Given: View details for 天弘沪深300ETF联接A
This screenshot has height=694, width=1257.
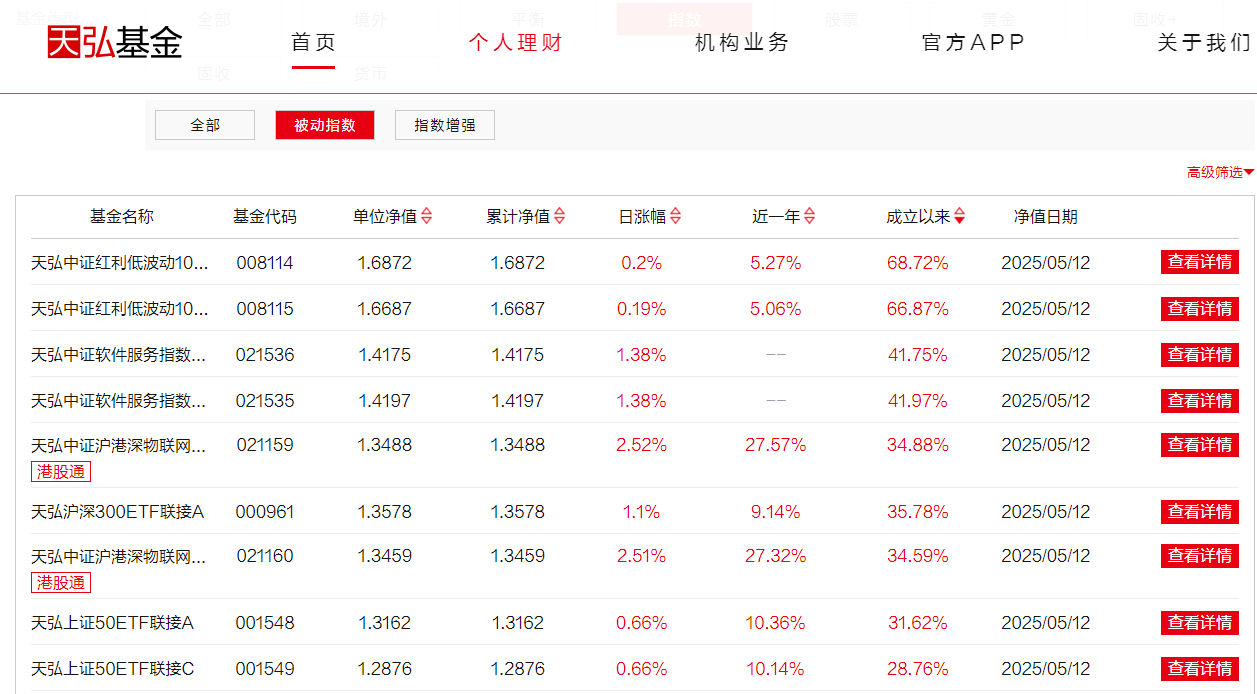Looking at the screenshot, I should (x=1200, y=511).
